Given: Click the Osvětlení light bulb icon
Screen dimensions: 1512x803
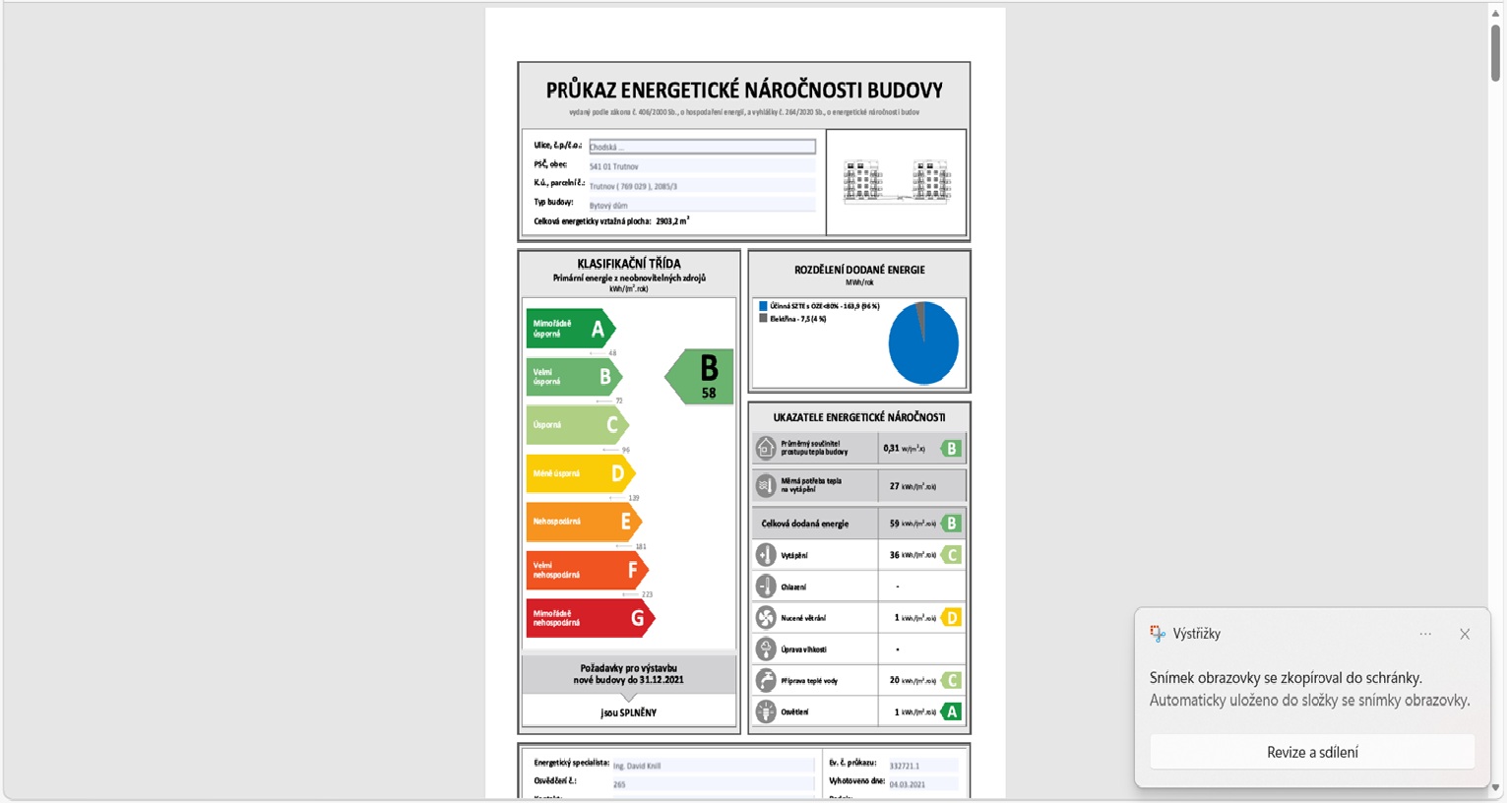Looking at the screenshot, I should coord(766,711).
